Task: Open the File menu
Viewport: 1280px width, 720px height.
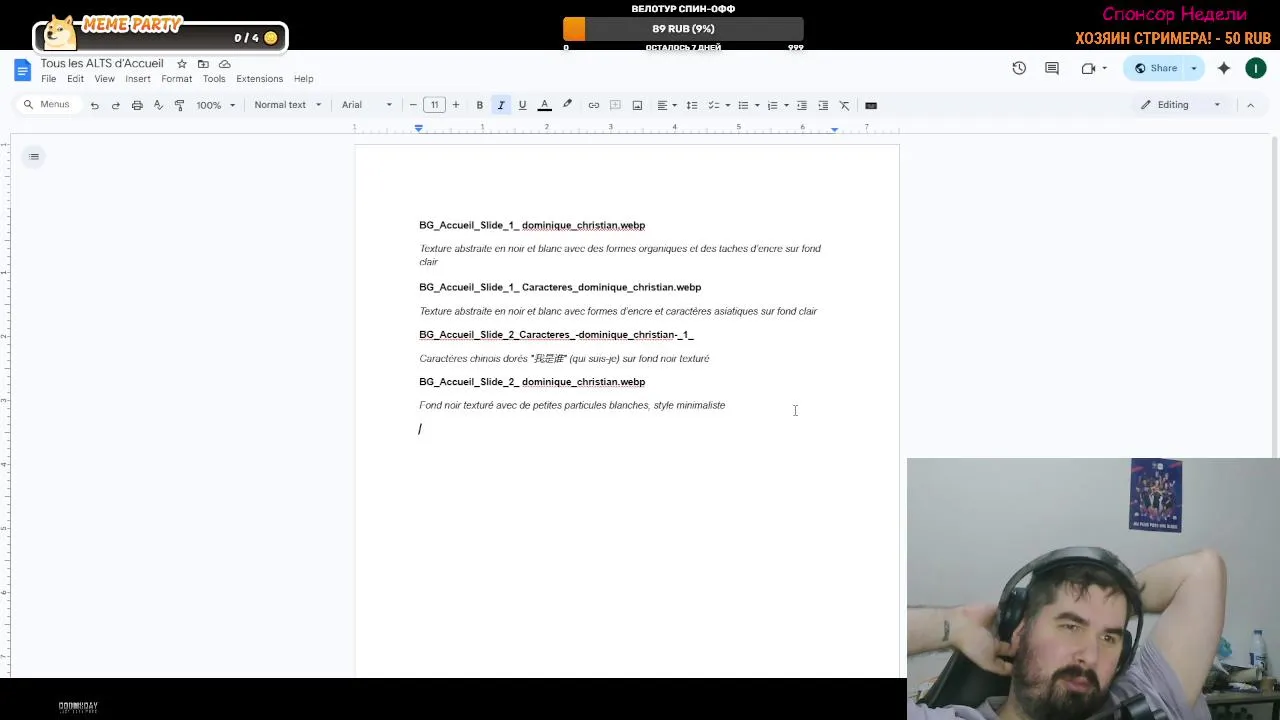Action: click(x=48, y=79)
